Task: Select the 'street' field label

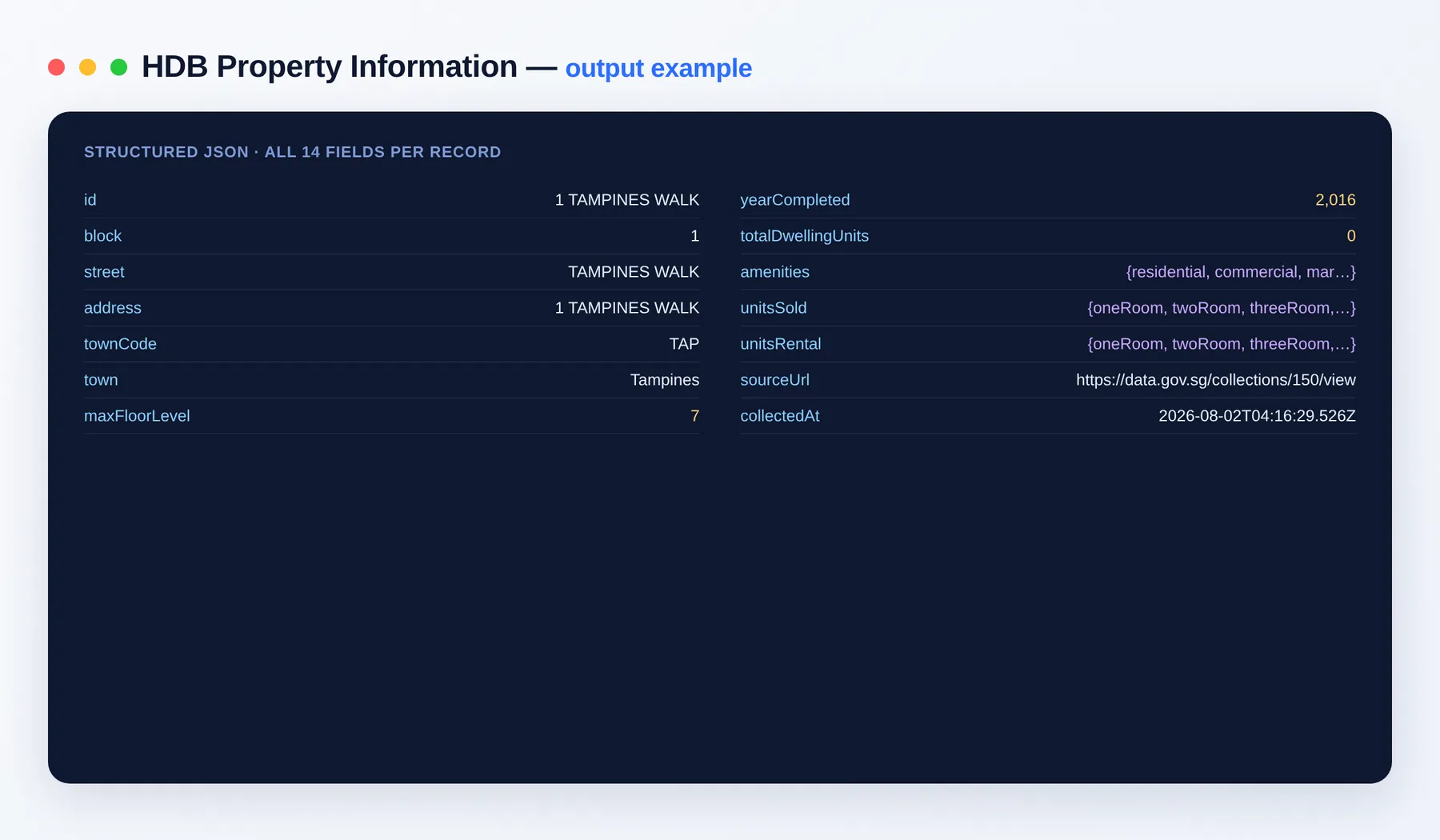Action: point(104,272)
